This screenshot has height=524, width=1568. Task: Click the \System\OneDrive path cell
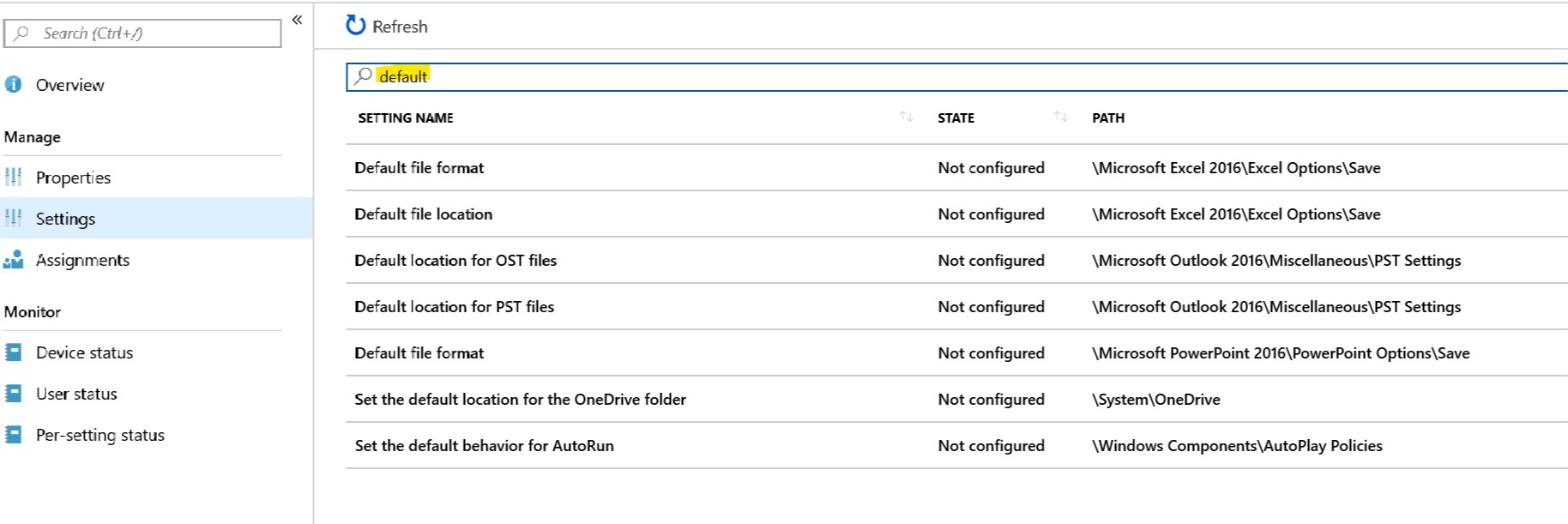pyautogui.click(x=1156, y=400)
